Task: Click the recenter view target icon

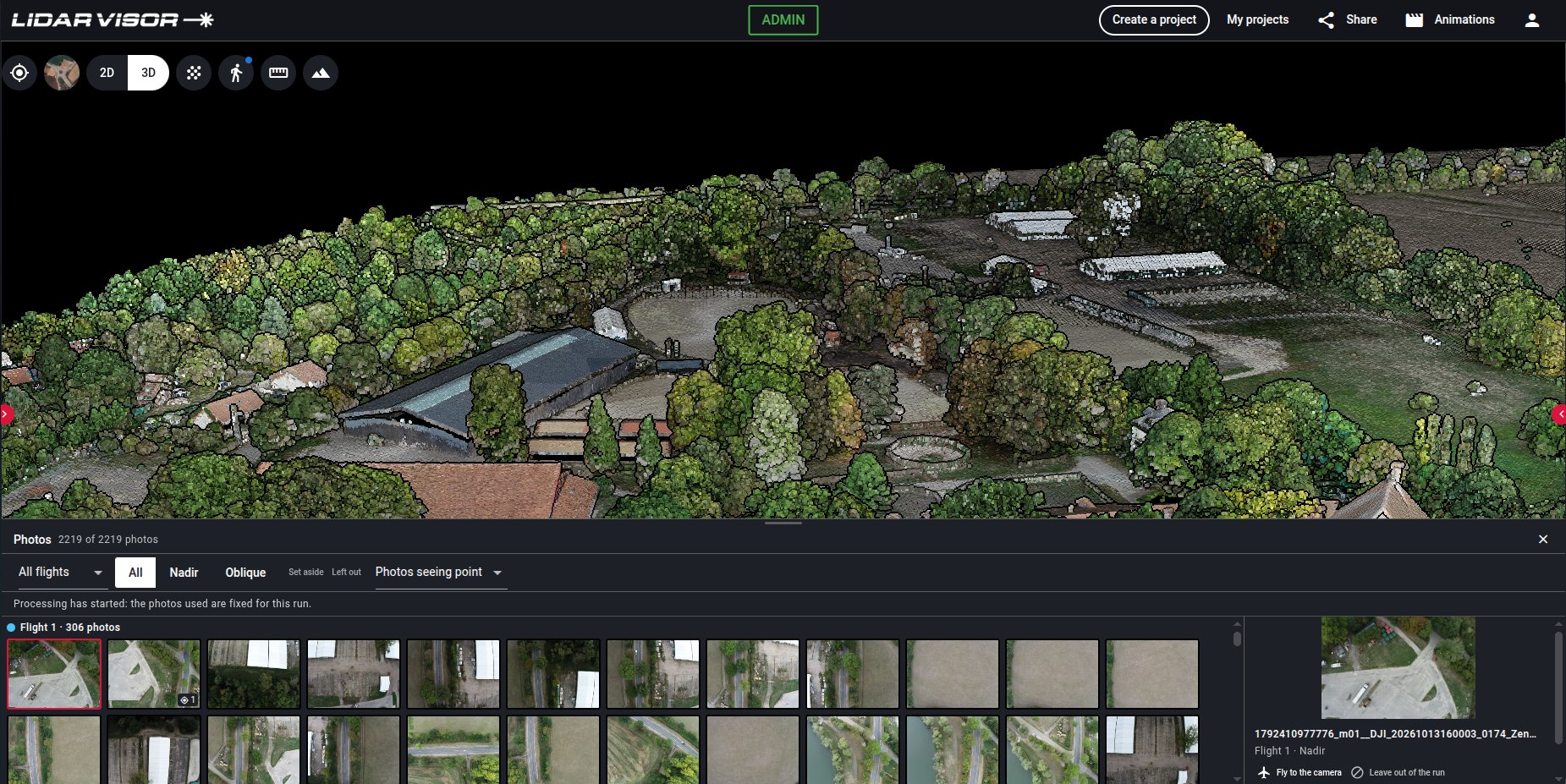Action: [19, 73]
